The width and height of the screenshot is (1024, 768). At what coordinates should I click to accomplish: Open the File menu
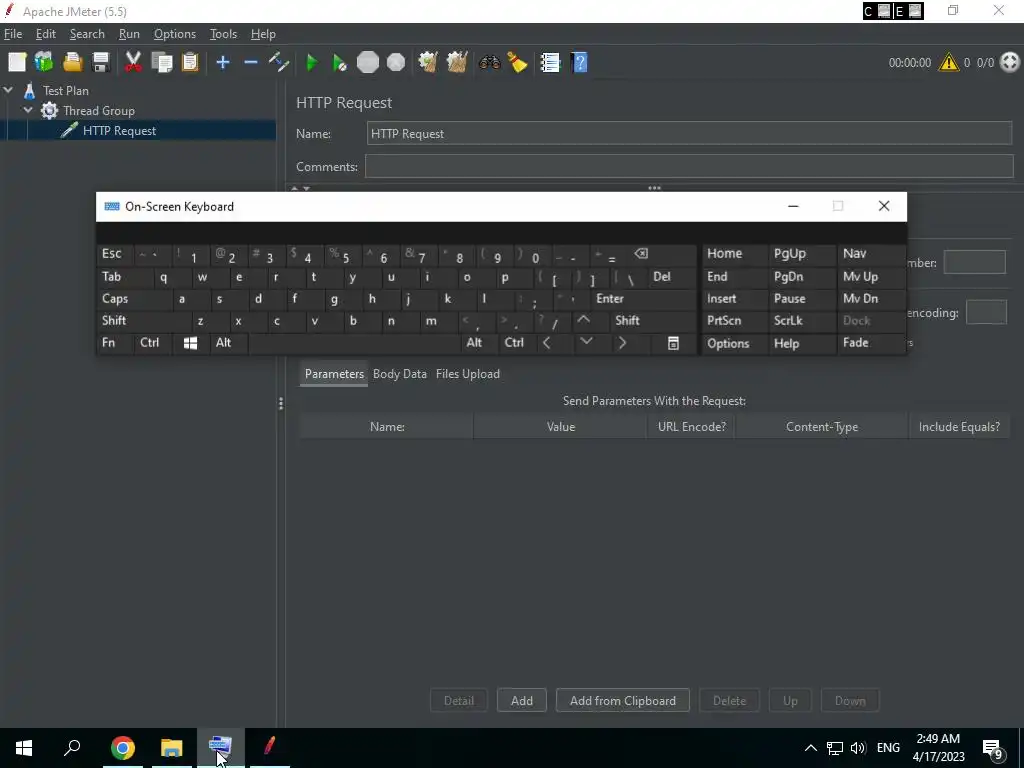tap(13, 34)
